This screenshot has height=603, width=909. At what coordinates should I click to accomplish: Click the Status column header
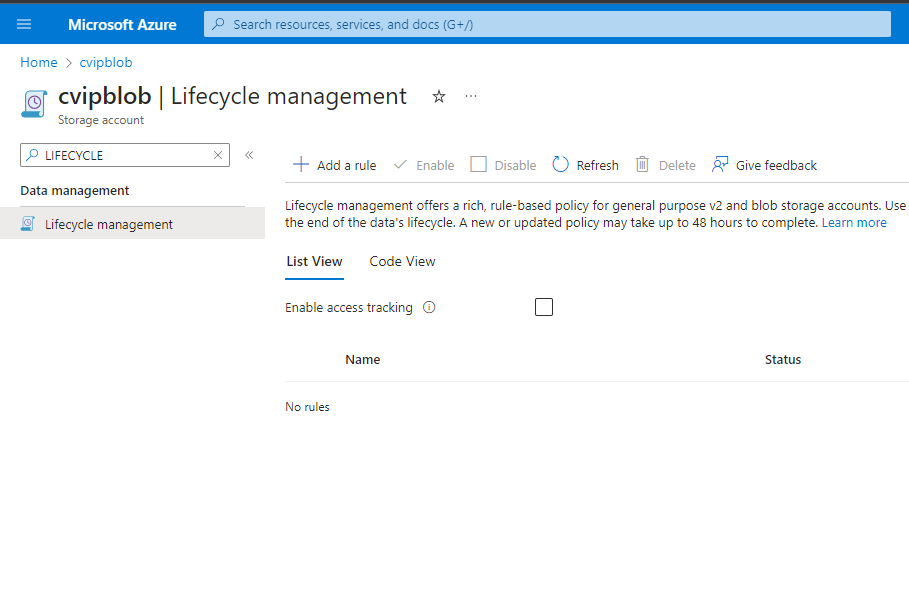pos(783,359)
